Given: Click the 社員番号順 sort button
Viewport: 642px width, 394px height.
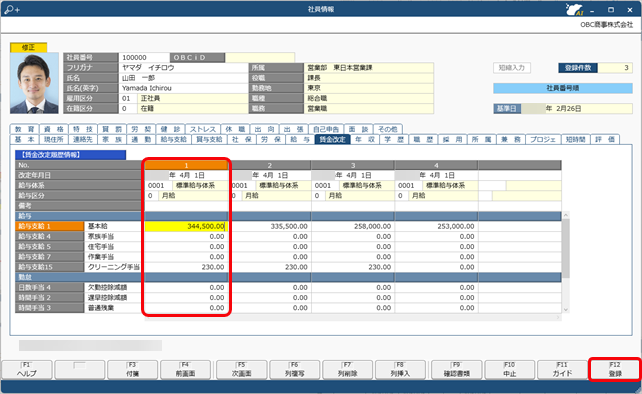Looking at the screenshot, I should point(563,88).
